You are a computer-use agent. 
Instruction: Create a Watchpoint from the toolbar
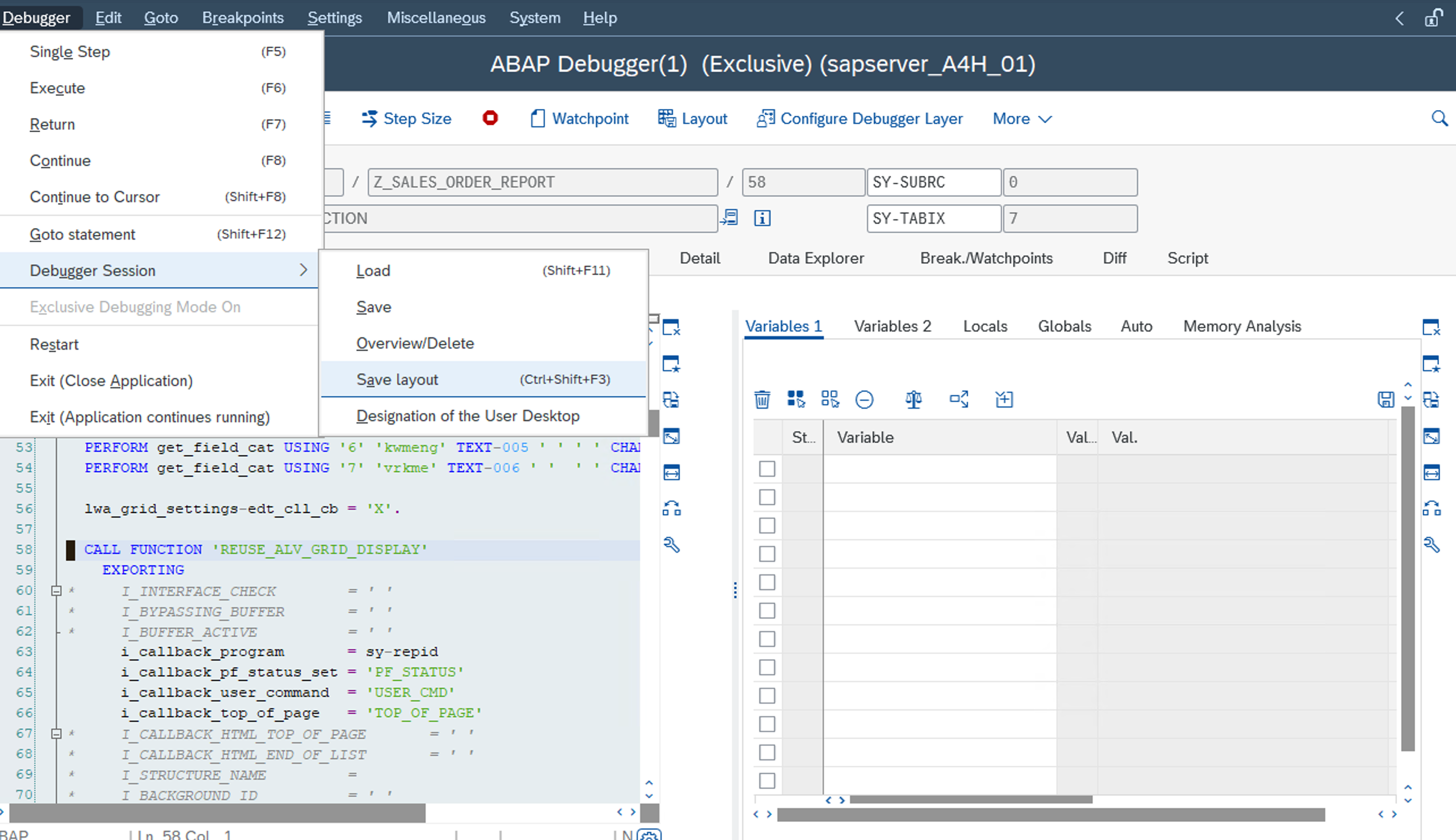[x=579, y=119]
